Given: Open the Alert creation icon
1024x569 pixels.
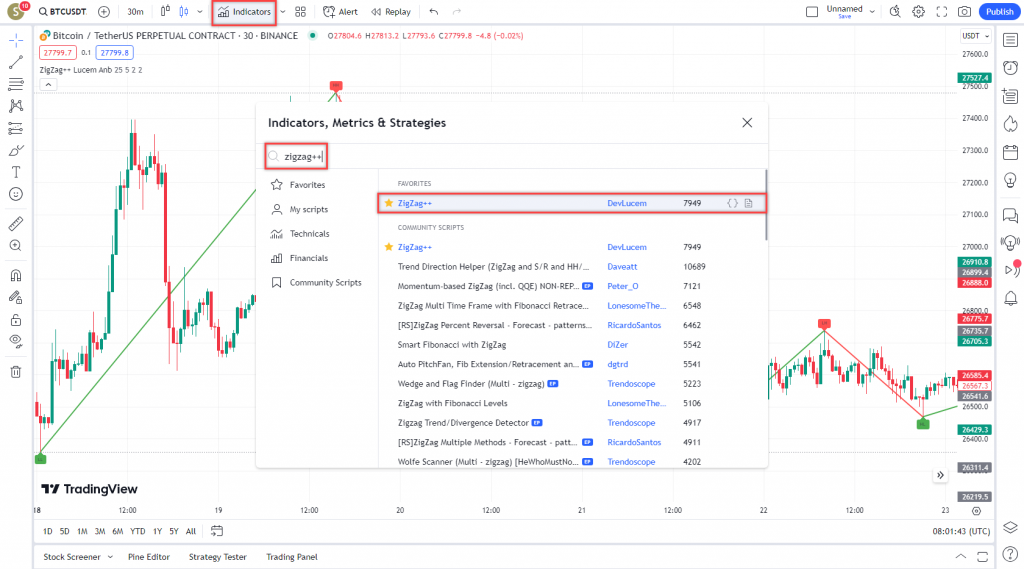Looking at the screenshot, I should [340, 12].
